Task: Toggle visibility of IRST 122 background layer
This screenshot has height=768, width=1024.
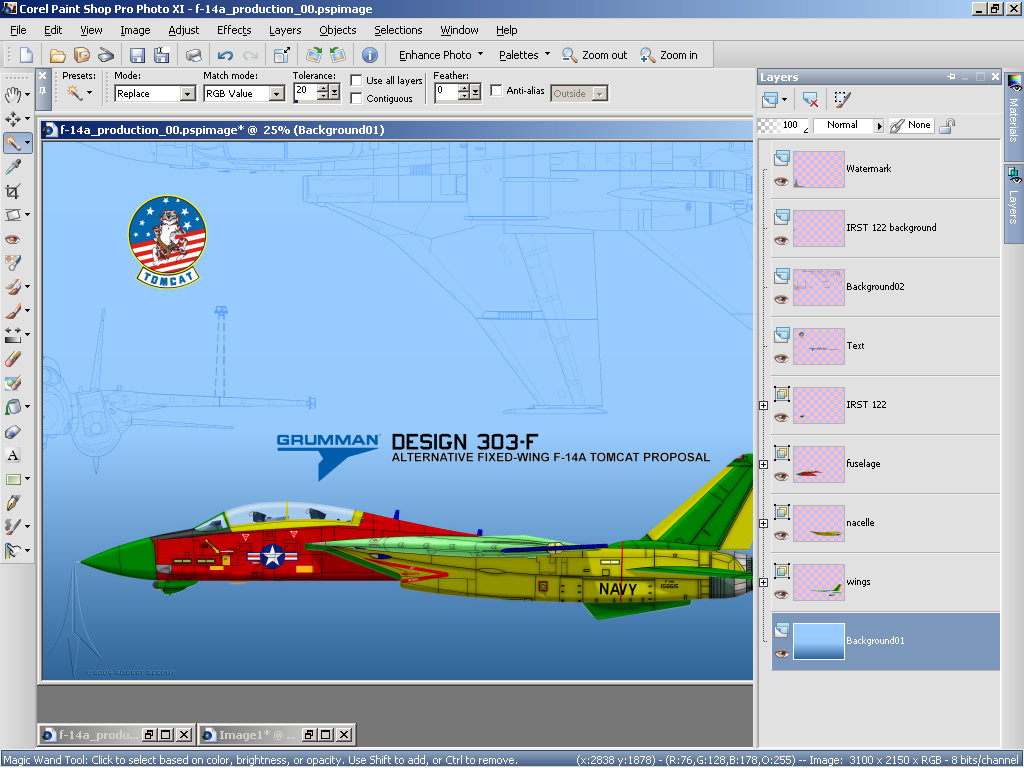Action: tap(781, 240)
